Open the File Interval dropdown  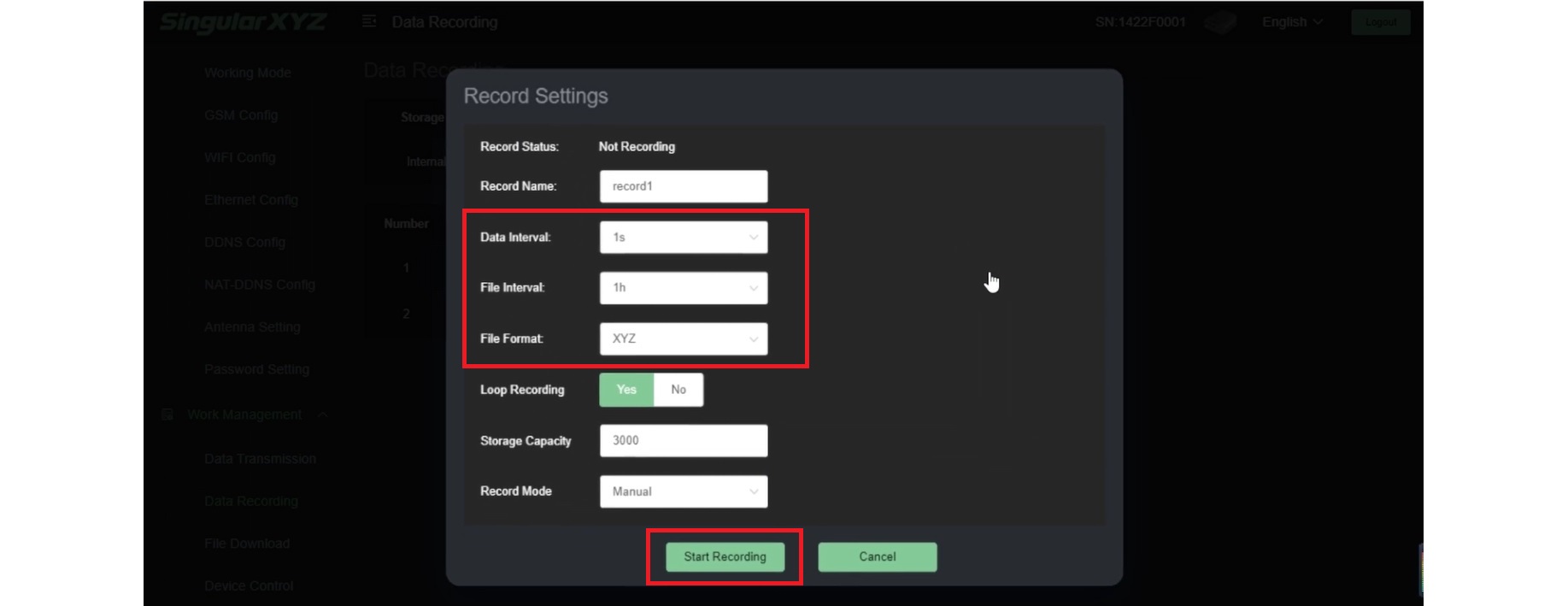683,288
